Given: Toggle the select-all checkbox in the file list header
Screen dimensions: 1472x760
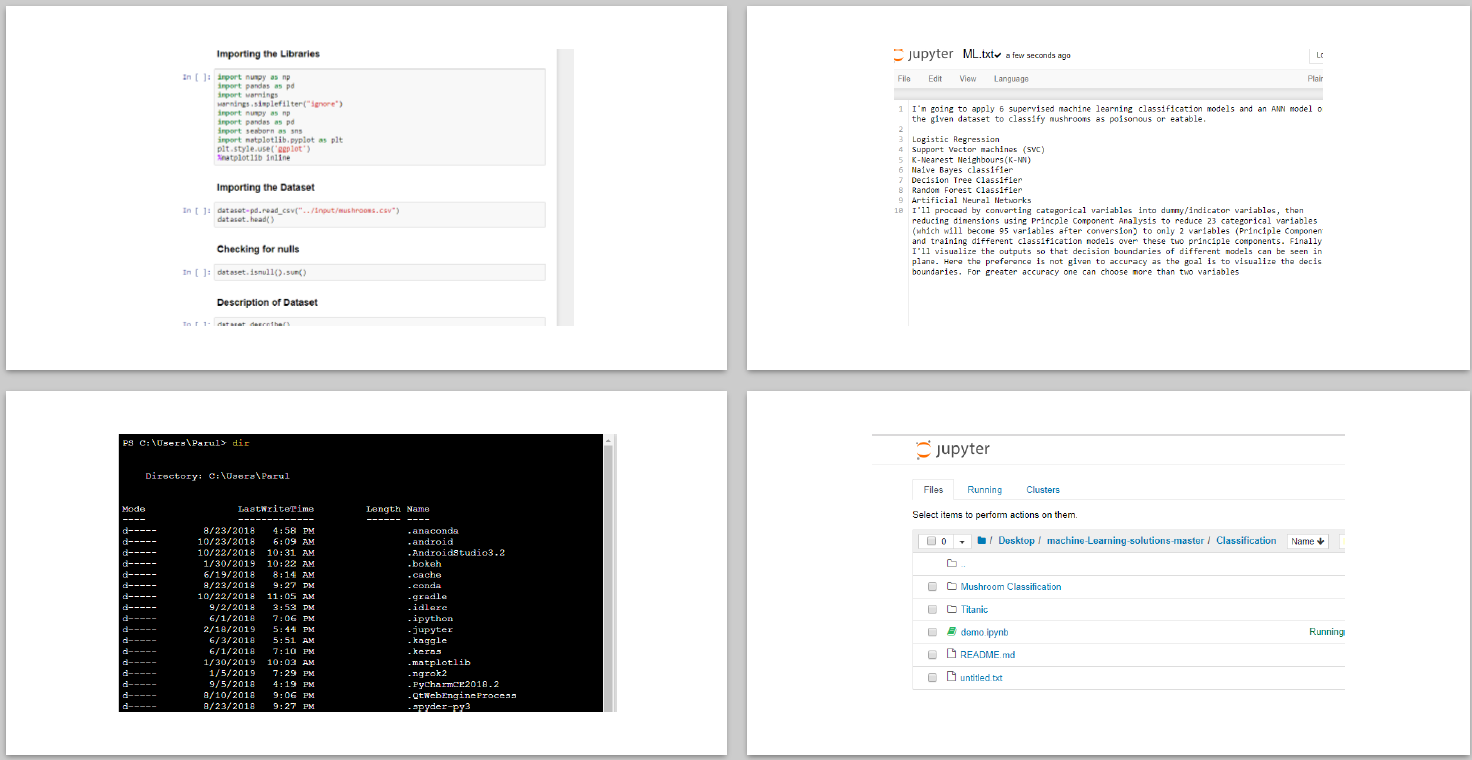Looking at the screenshot, I should (x=932, y=541).
